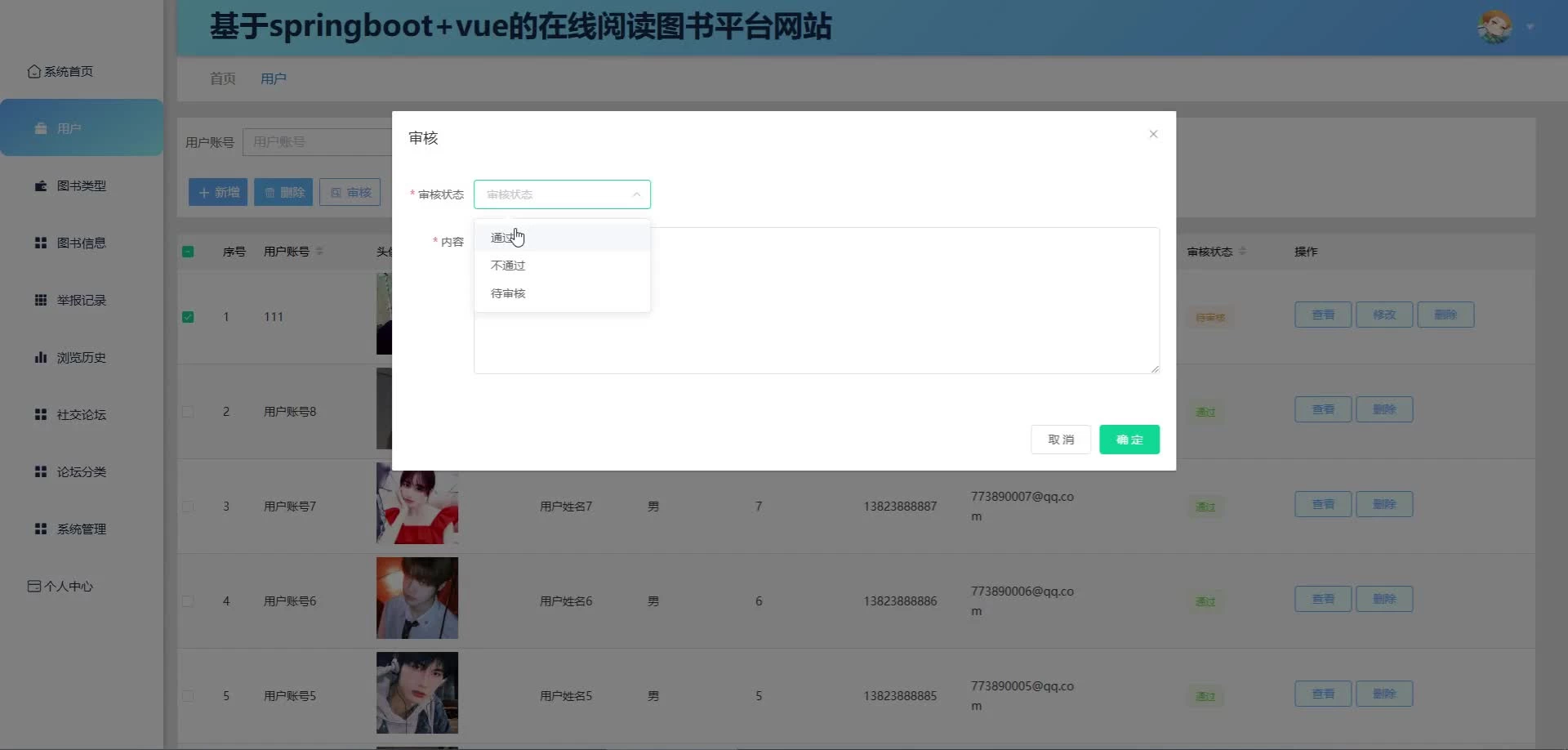Click the grid icon beside 社交论坛

[x=41, y=414]
